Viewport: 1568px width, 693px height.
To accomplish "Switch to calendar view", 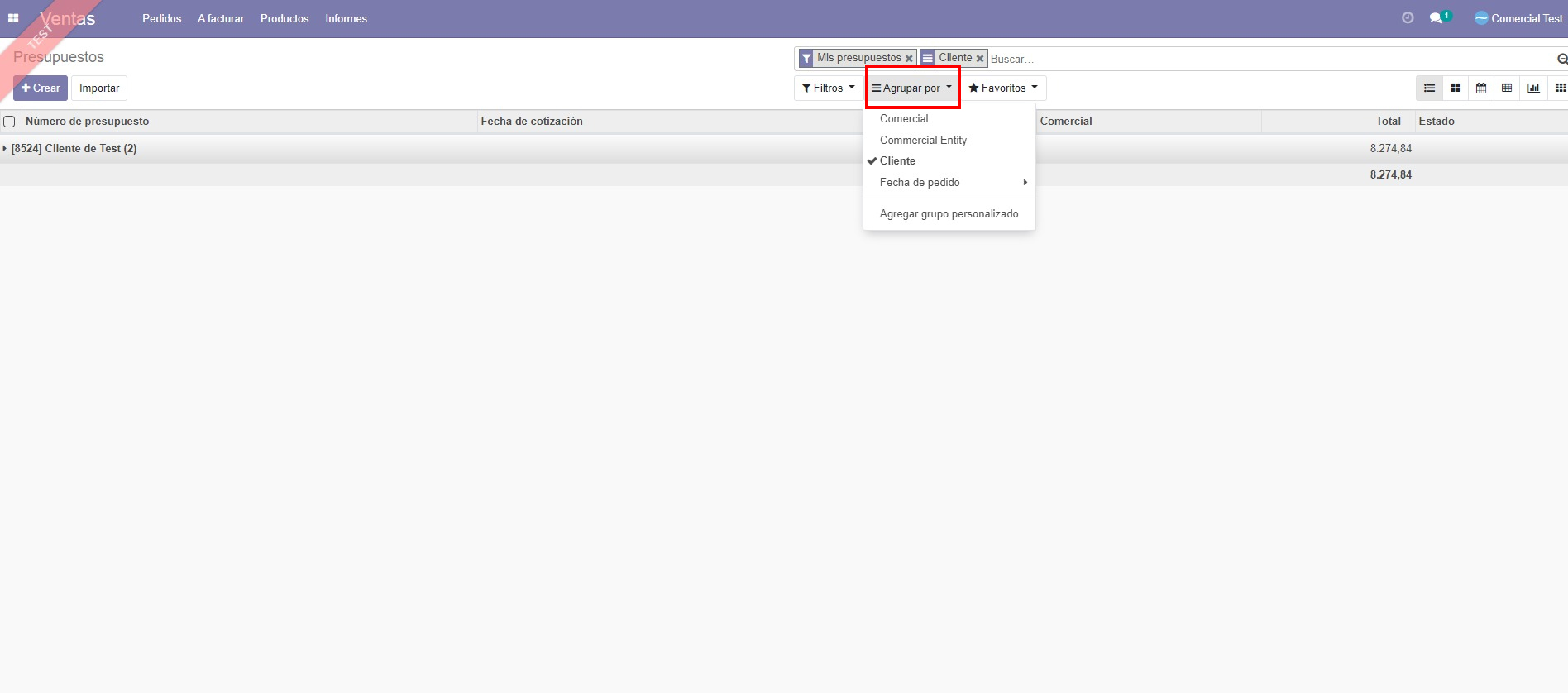I will pos(1481,88).
